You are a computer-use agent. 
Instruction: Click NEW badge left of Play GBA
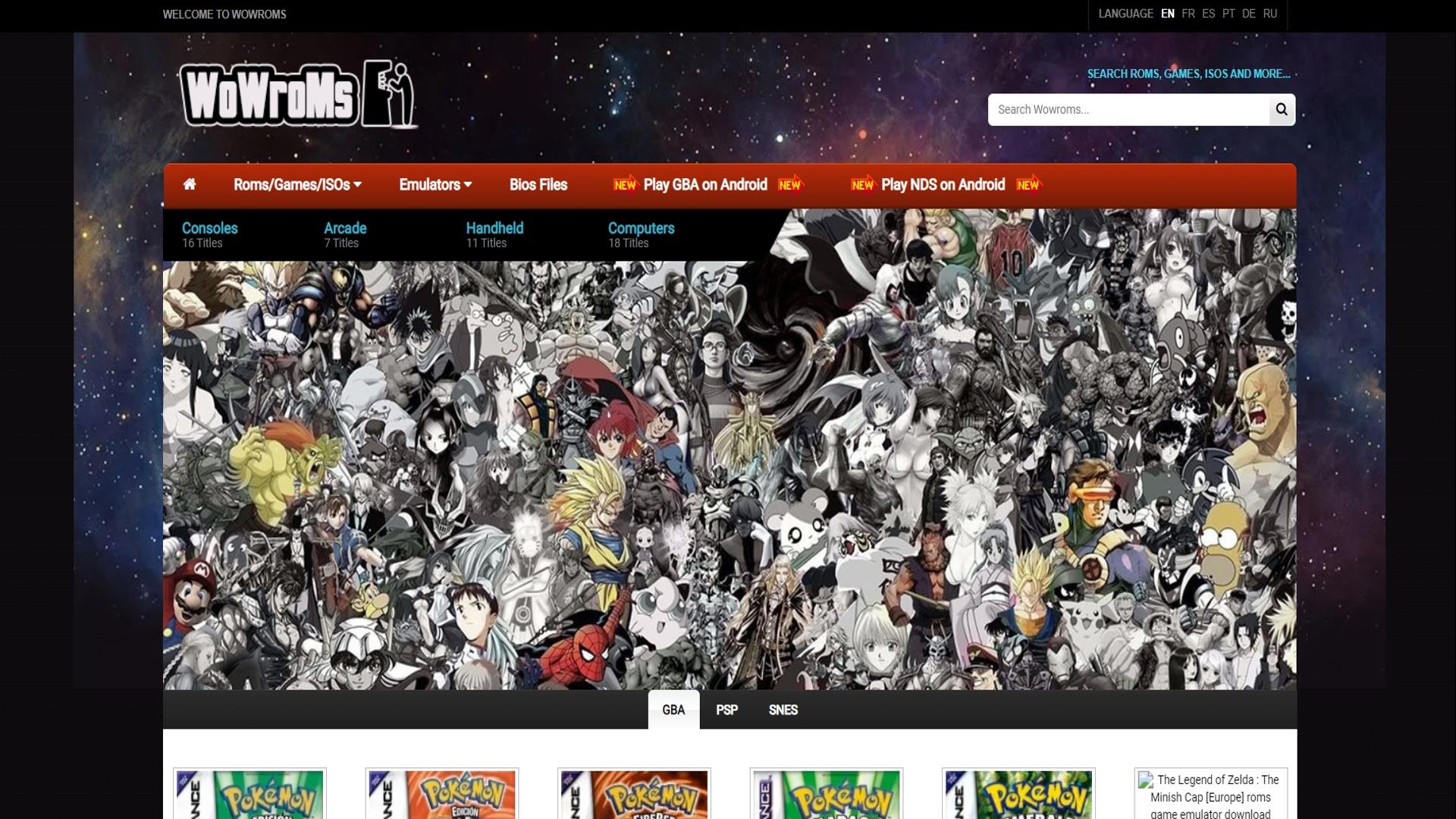(x=625, y=185)
